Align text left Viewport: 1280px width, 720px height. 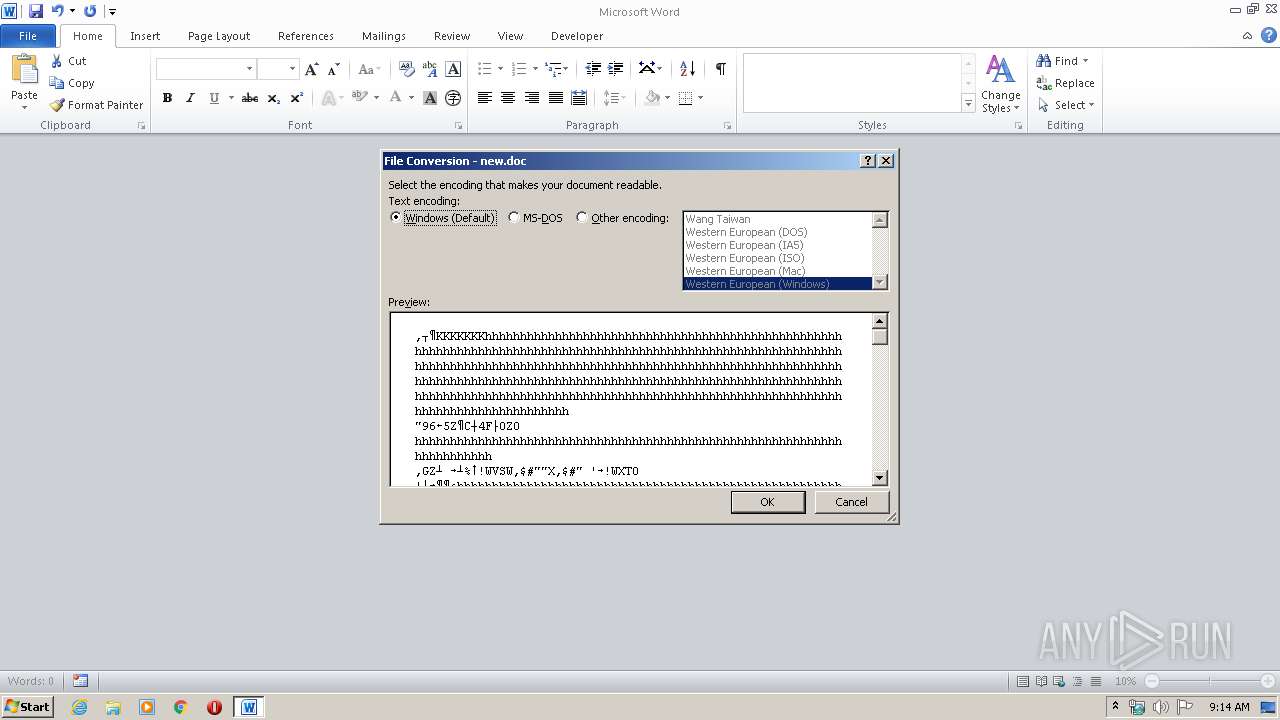485,98
